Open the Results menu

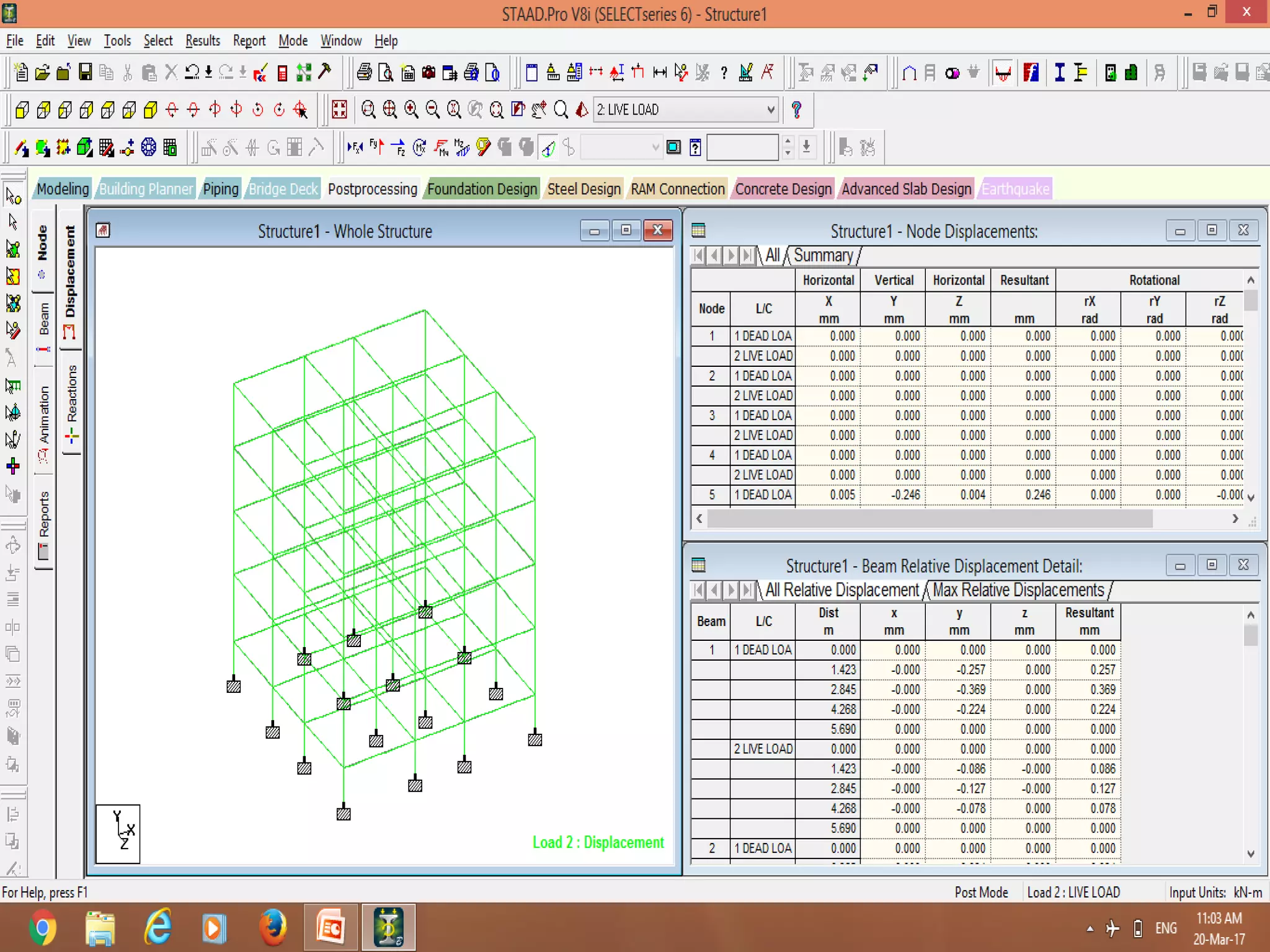point(203,41)
